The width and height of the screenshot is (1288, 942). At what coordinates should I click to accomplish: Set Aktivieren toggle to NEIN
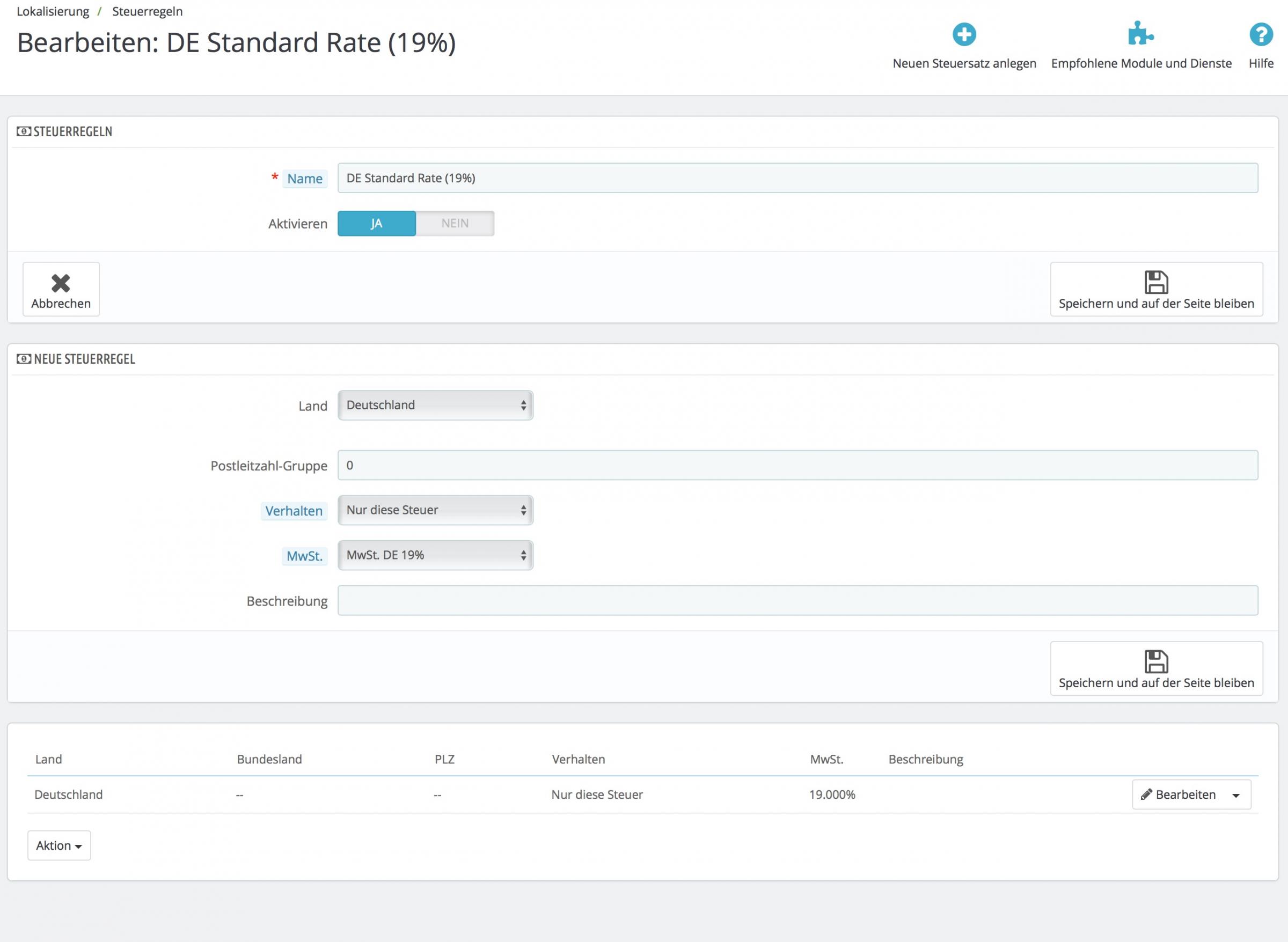point(455,224)
